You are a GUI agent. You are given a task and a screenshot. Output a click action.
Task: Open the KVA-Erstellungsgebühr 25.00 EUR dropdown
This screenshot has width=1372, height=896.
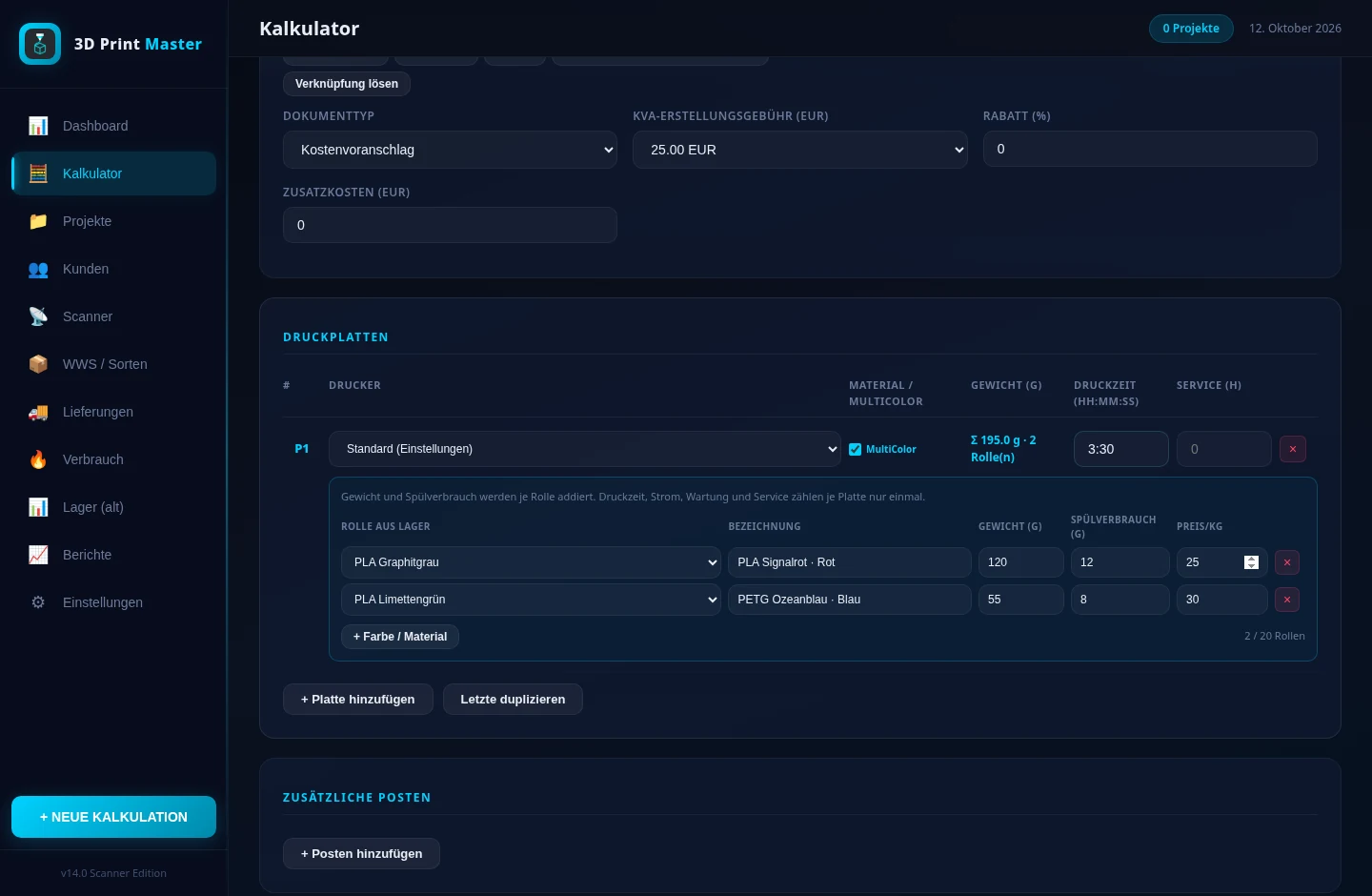pyautogui.click(x=800, y=150)
